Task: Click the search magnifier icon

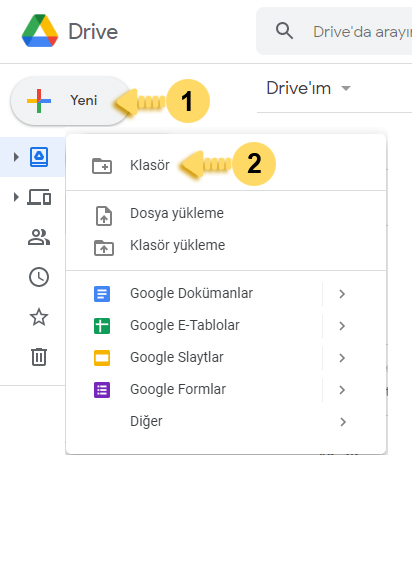Action: 284,31
